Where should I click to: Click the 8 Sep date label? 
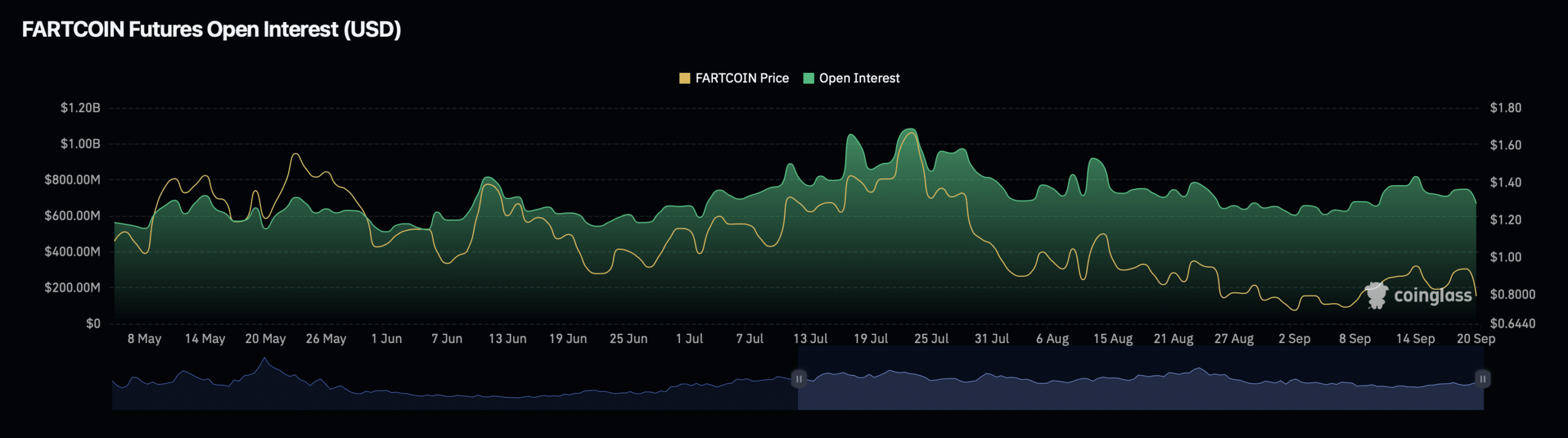[1355, 339]
